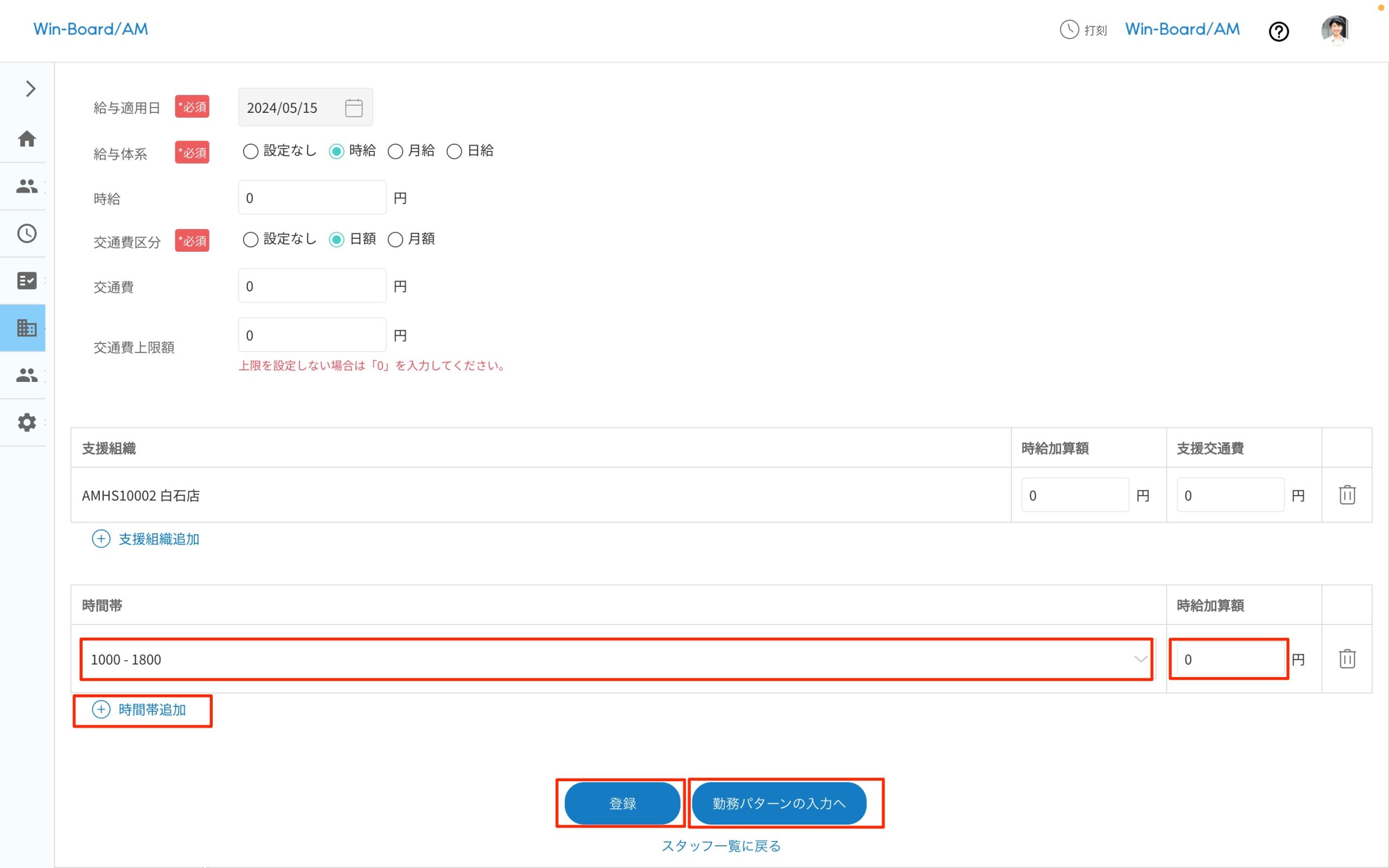Select 月額 transportation cost radio button

396,240
